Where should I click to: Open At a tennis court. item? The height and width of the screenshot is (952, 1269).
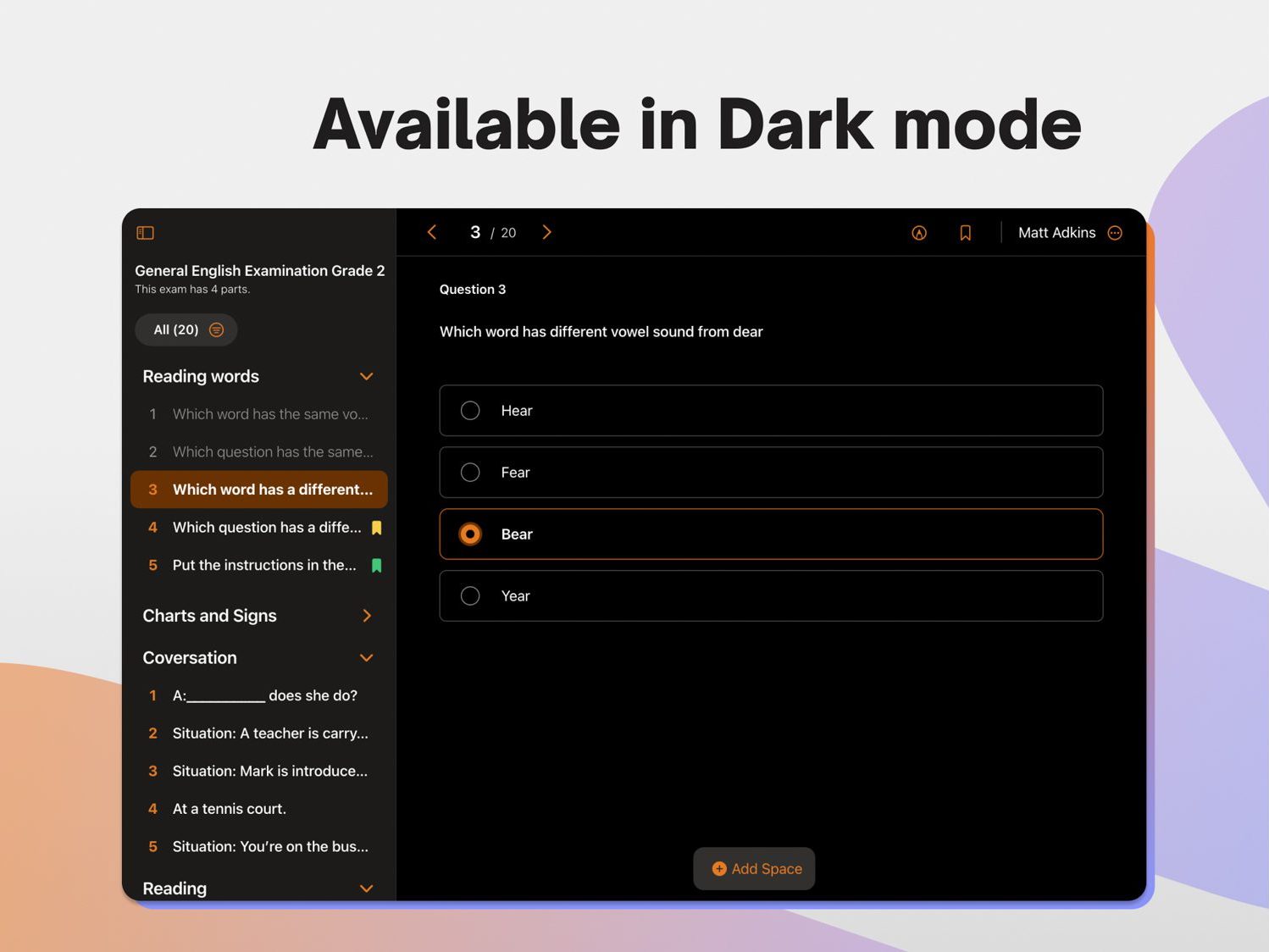pos(259,809)
